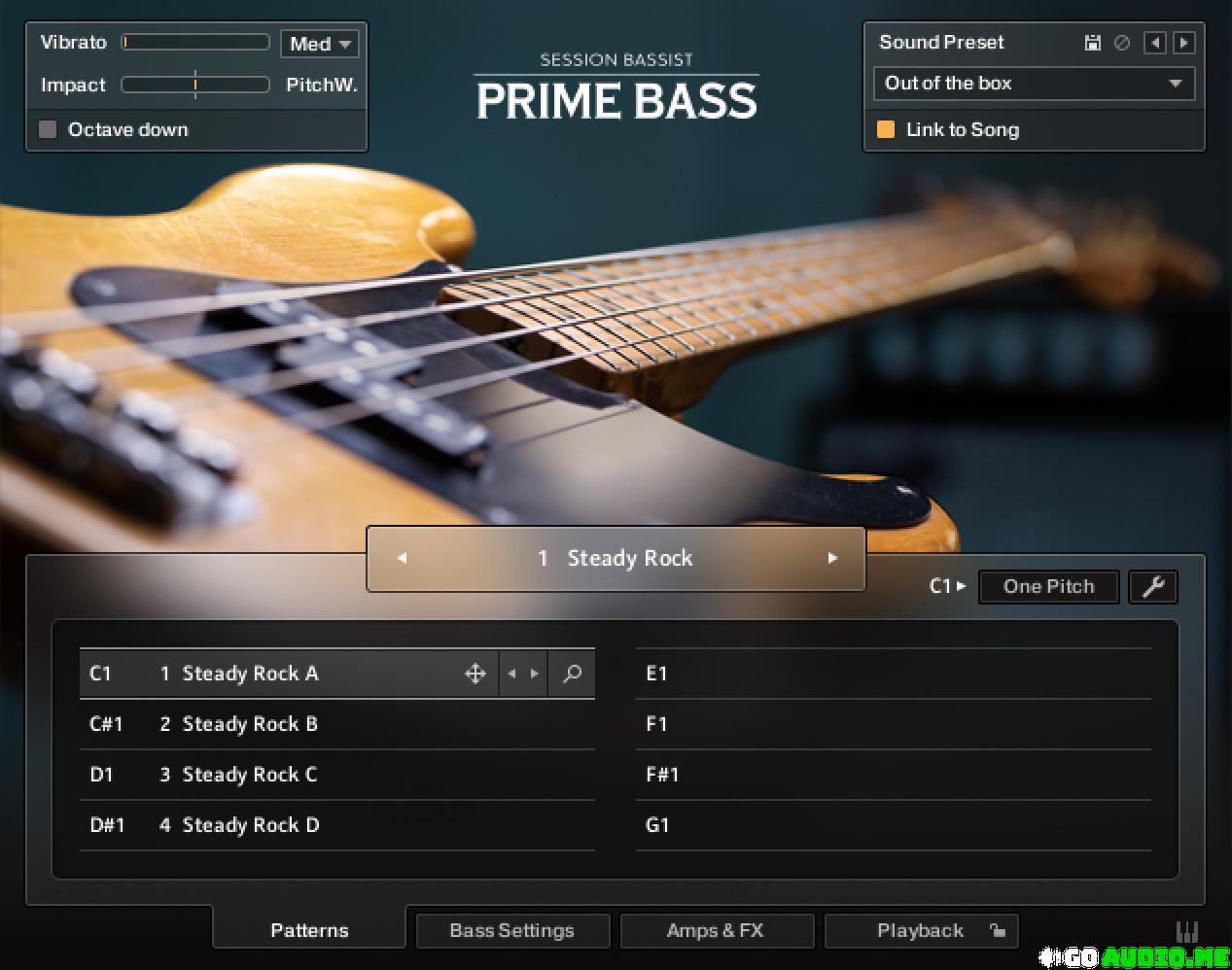Open the One Pitch mode selector
This screenshot has width=1232, height=970.
1048,586
